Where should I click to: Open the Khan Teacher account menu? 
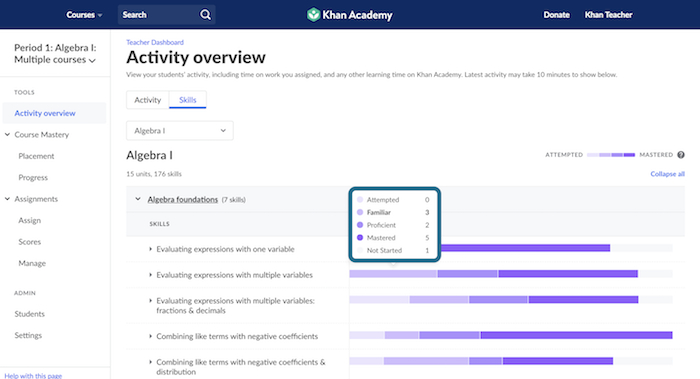point(608,15)
